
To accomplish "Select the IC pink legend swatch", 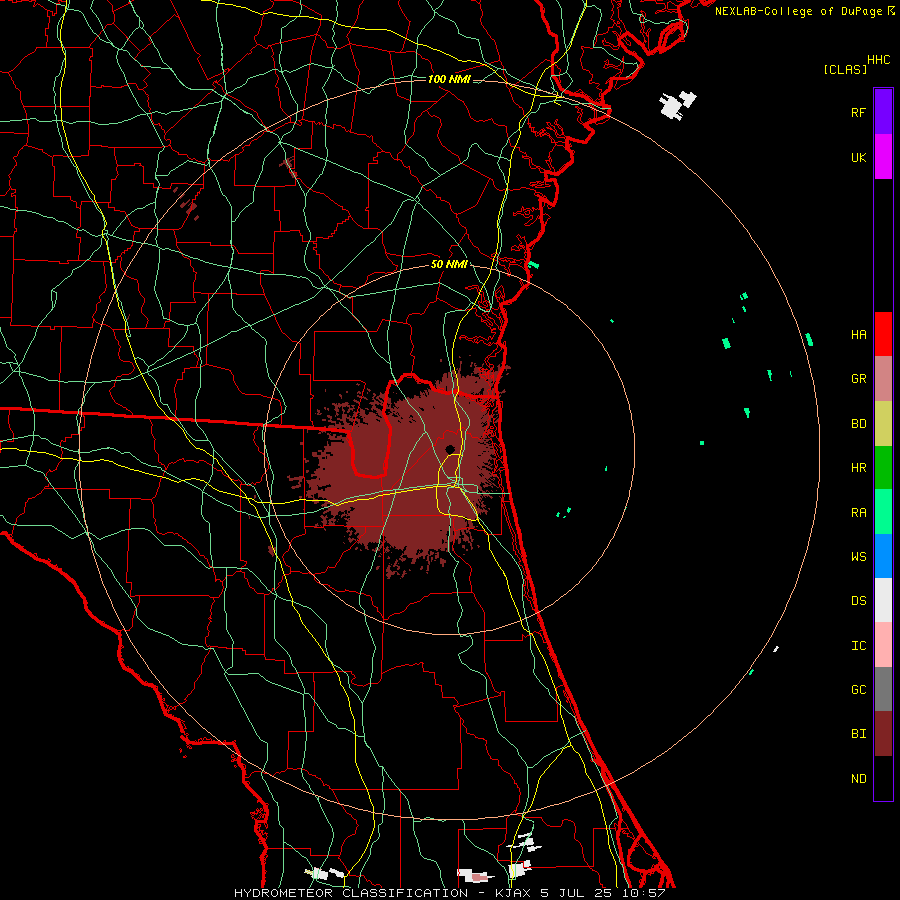I will pos(883,645).
